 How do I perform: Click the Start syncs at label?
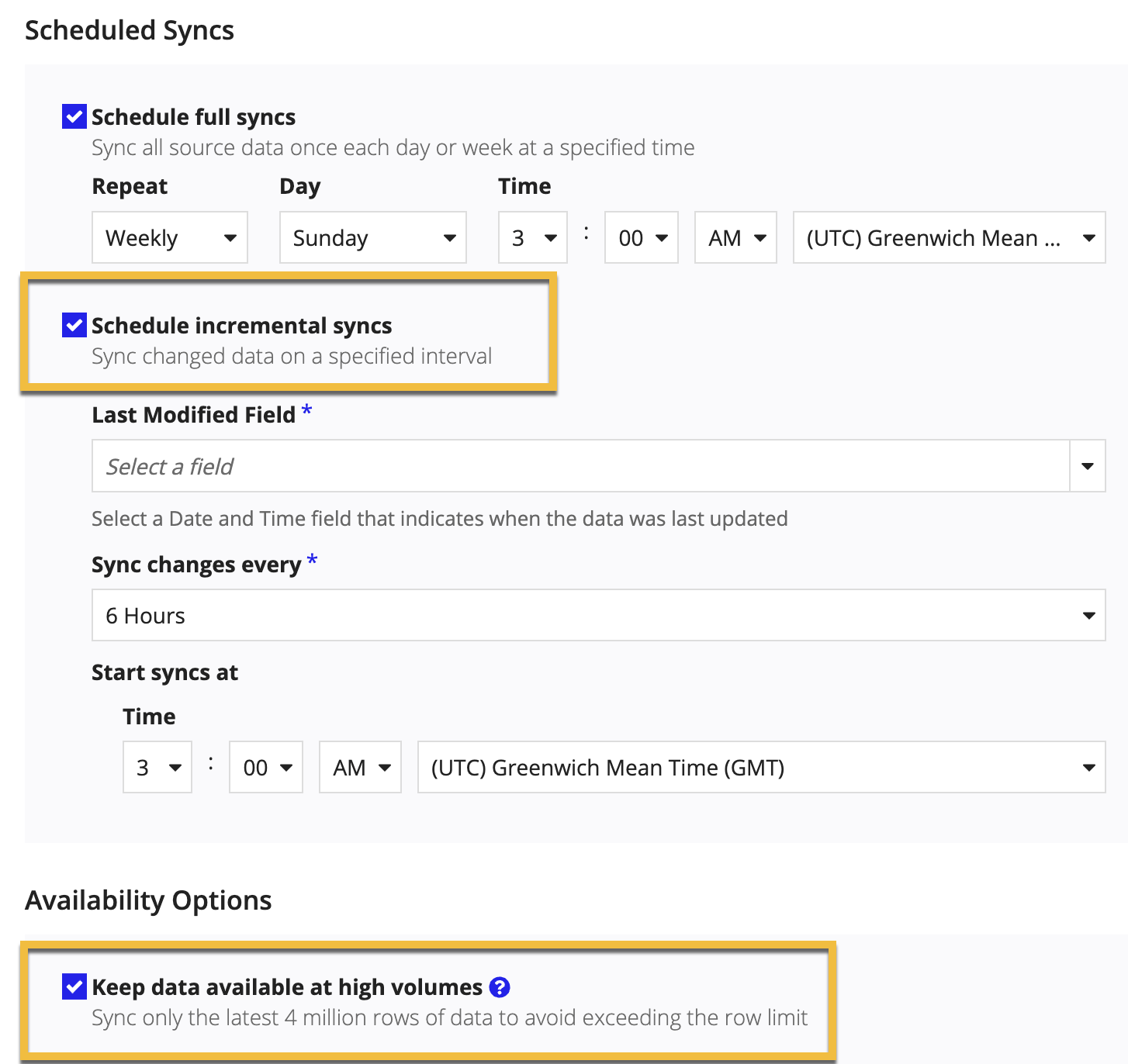click(x=164, y=672)
